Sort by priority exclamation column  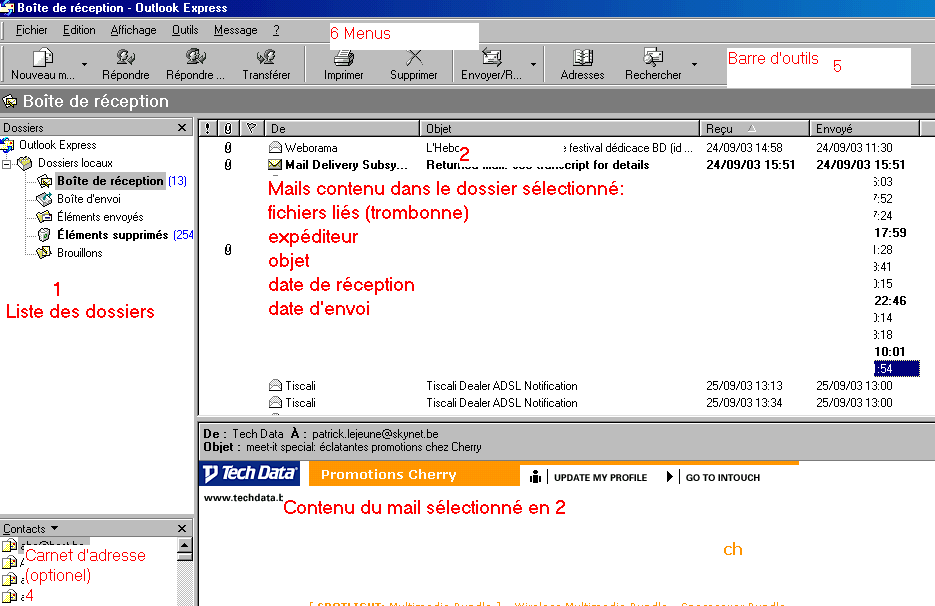207,128
